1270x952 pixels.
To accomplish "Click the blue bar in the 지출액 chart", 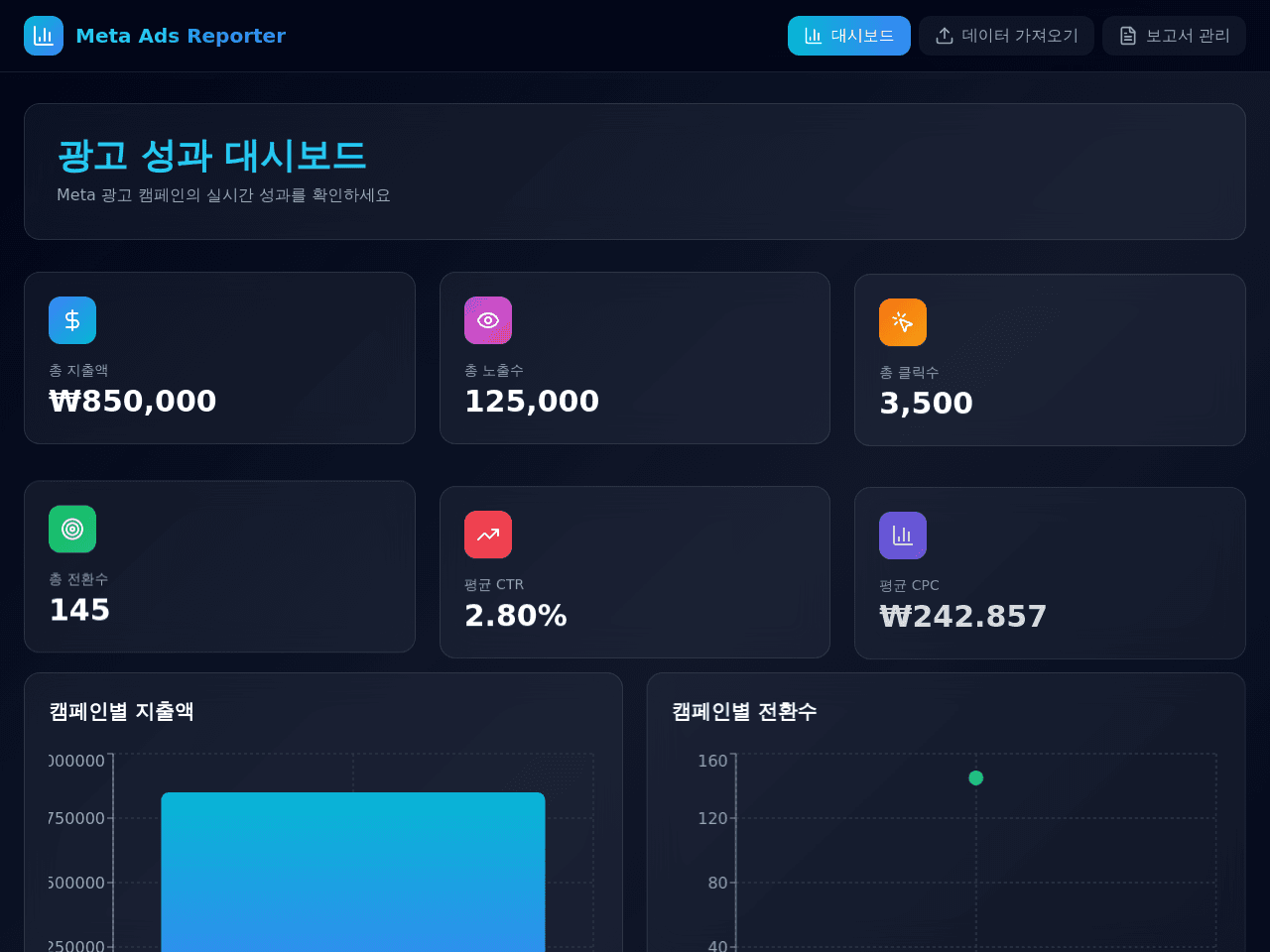I will (353, 872).
